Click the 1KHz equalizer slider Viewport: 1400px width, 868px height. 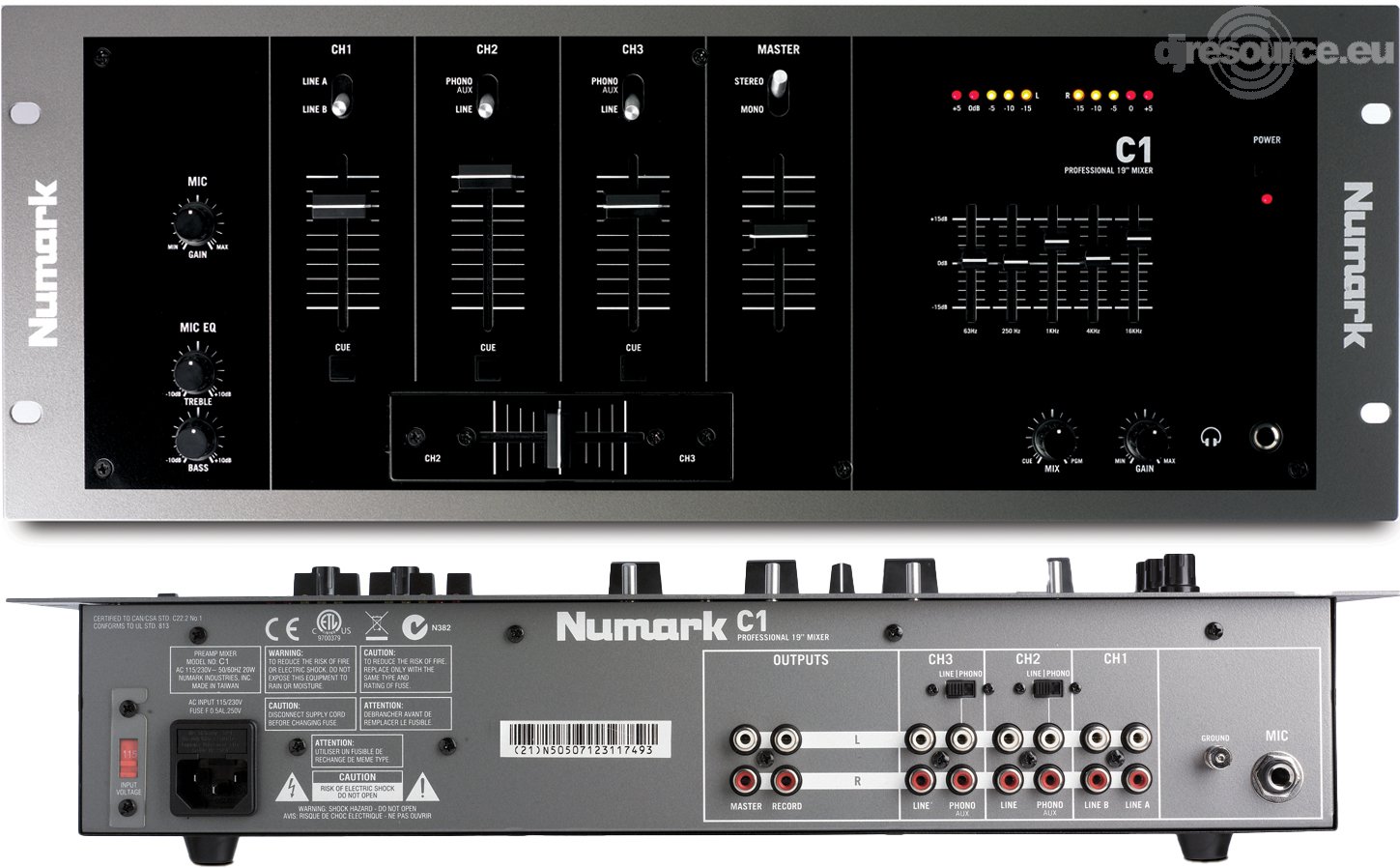[x=1056, y=242]
